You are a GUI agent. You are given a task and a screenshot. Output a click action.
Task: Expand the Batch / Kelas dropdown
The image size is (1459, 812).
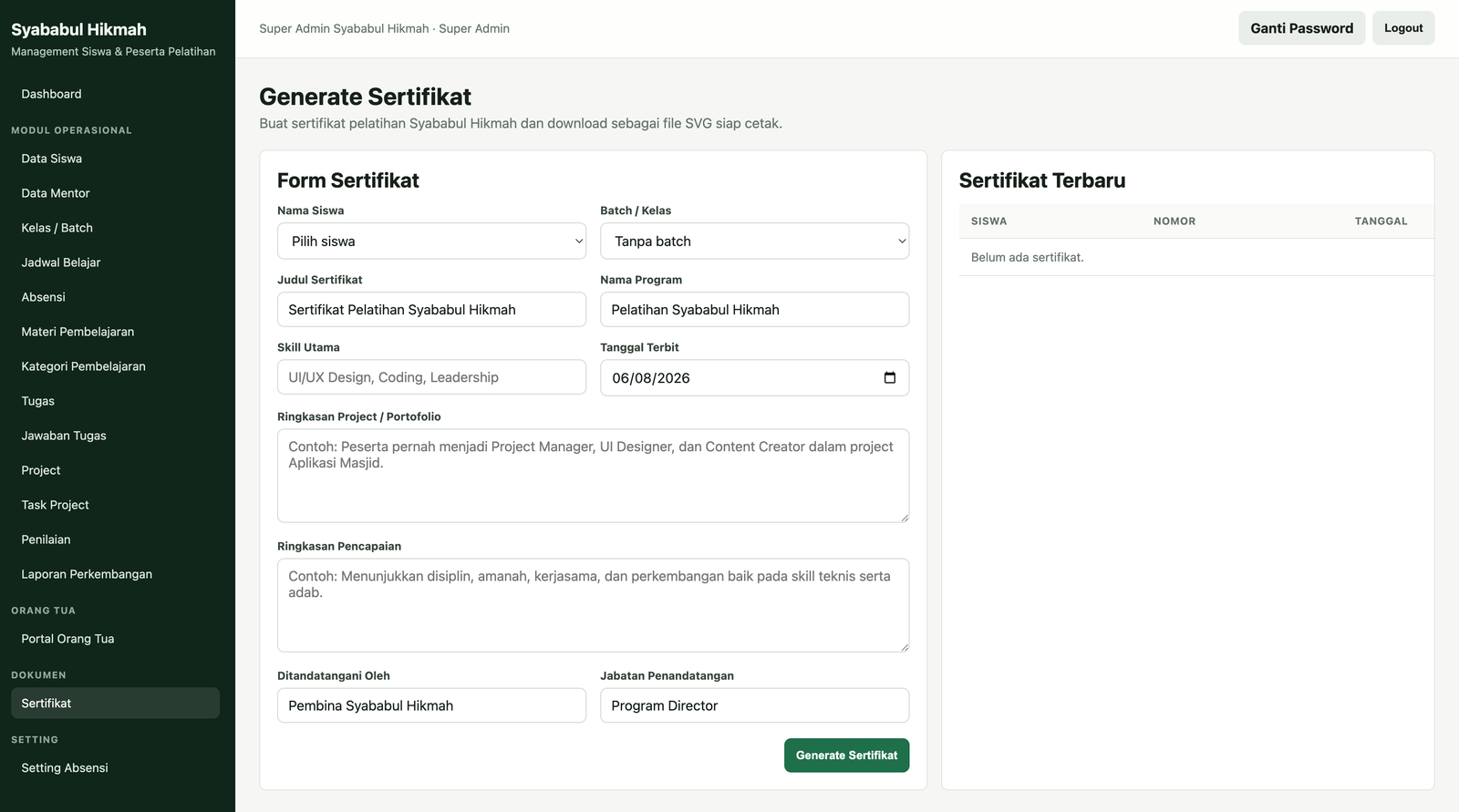[754, 241]
